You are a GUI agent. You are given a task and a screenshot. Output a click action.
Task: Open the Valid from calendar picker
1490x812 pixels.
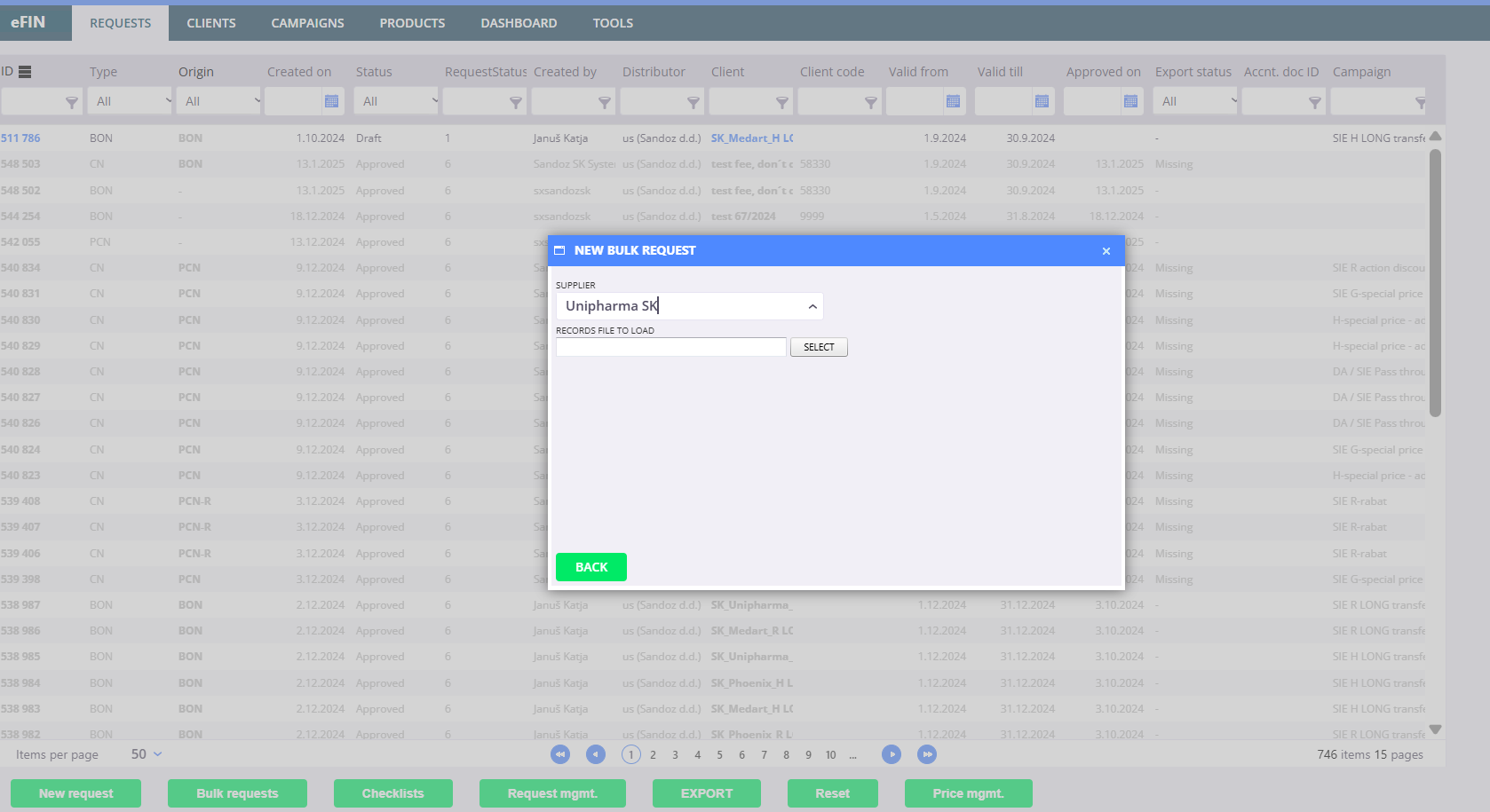[953, 101]
